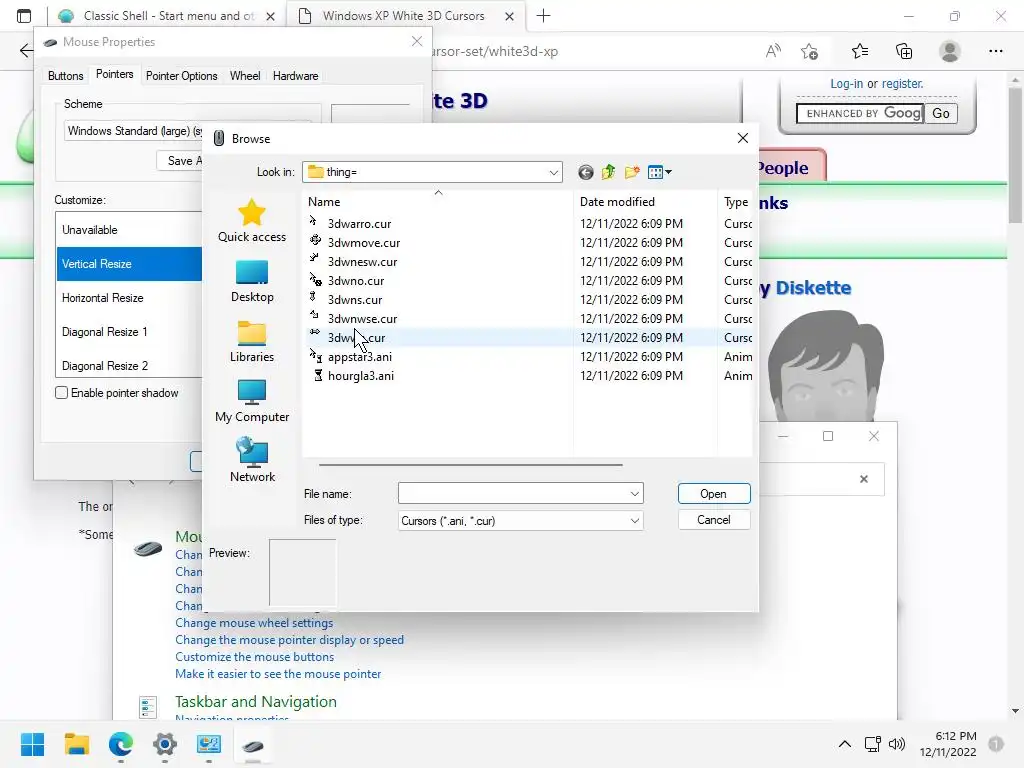Open Settings gear from taskbar

click(x=165, y=744)
